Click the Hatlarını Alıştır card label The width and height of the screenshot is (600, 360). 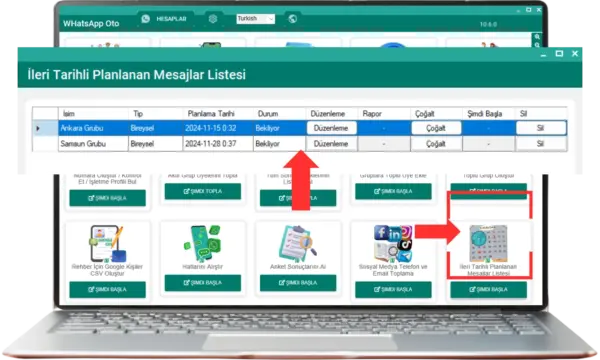pyautogui.click(x=203, y=267)
